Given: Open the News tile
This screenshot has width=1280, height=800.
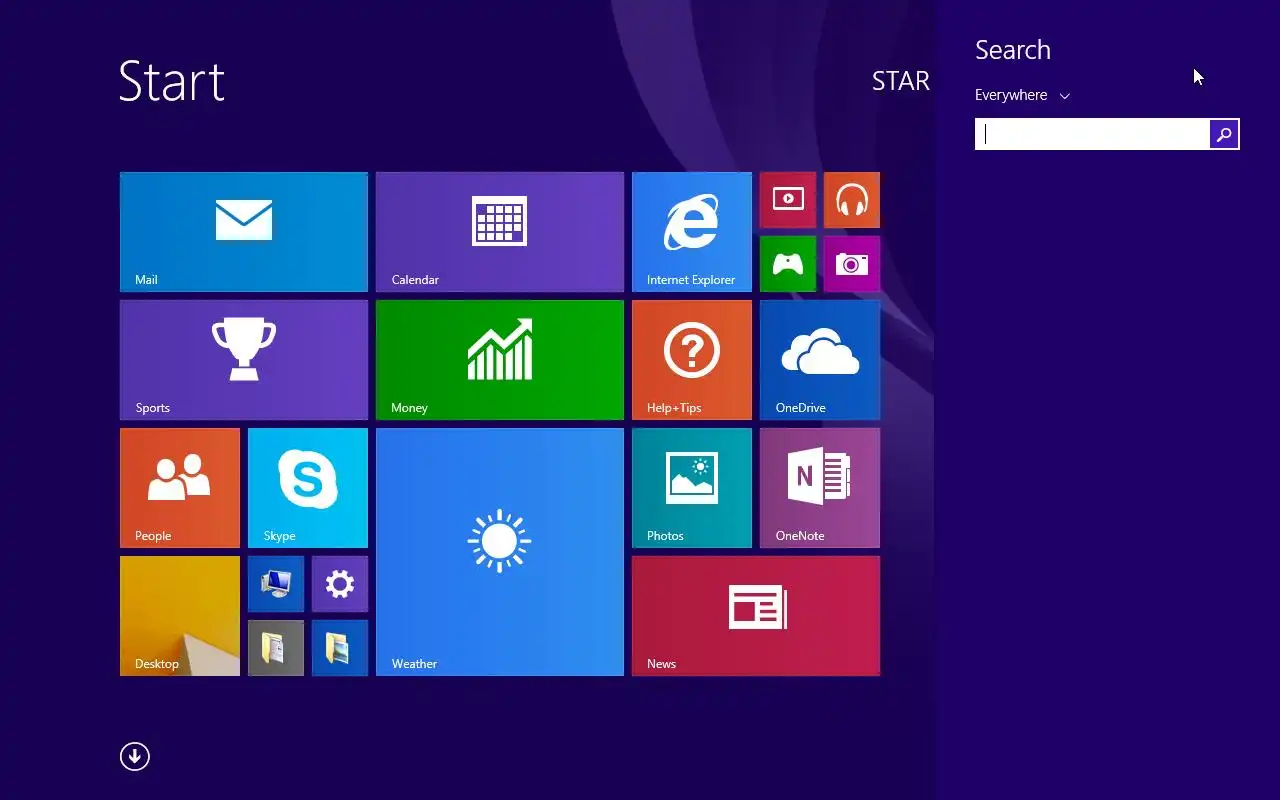Looking at the screenshot, I should coord(756,616).
